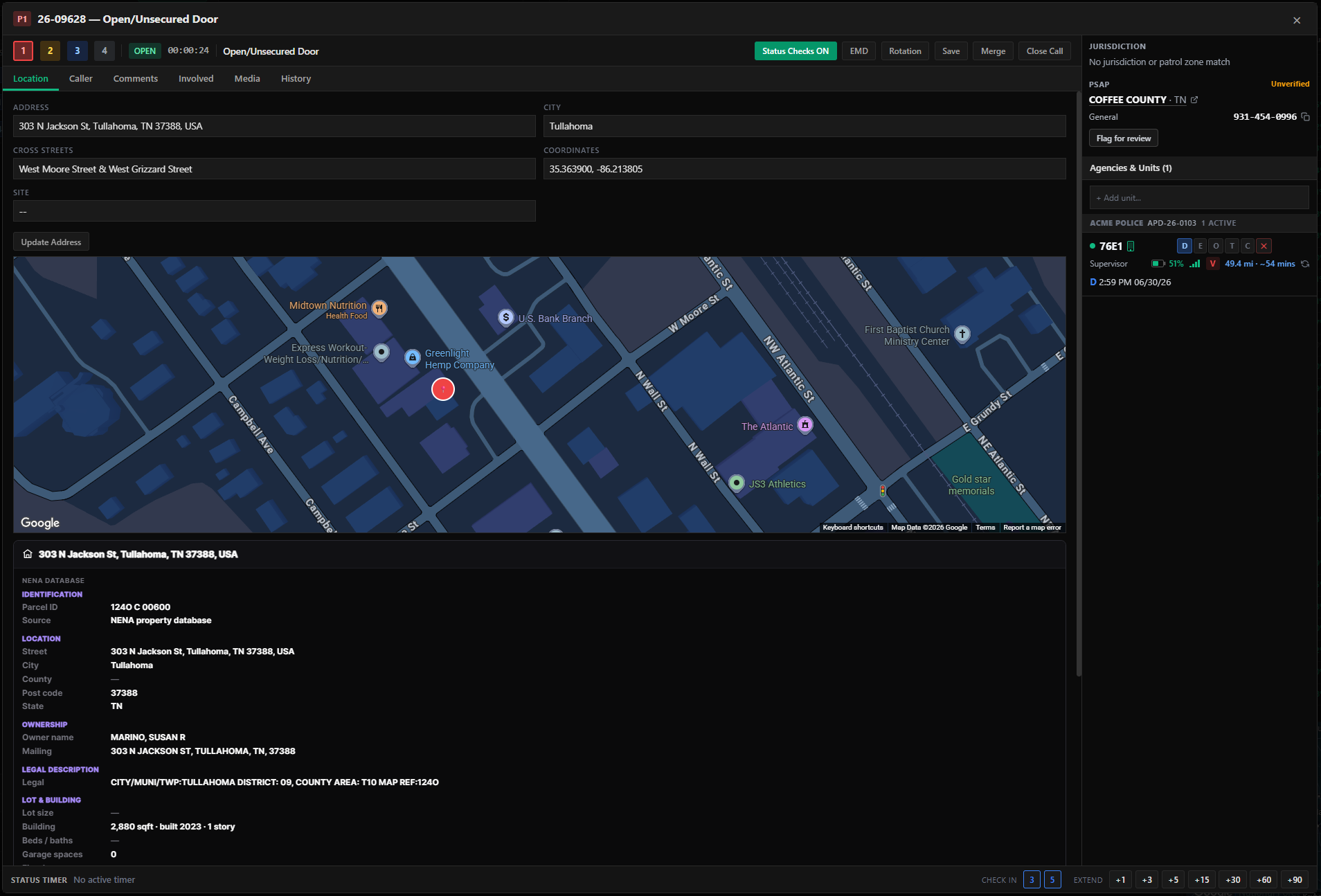The height and width of the screenshot is (896, 1321).
Task: Click the Merge button
Action: pos(993,51)
